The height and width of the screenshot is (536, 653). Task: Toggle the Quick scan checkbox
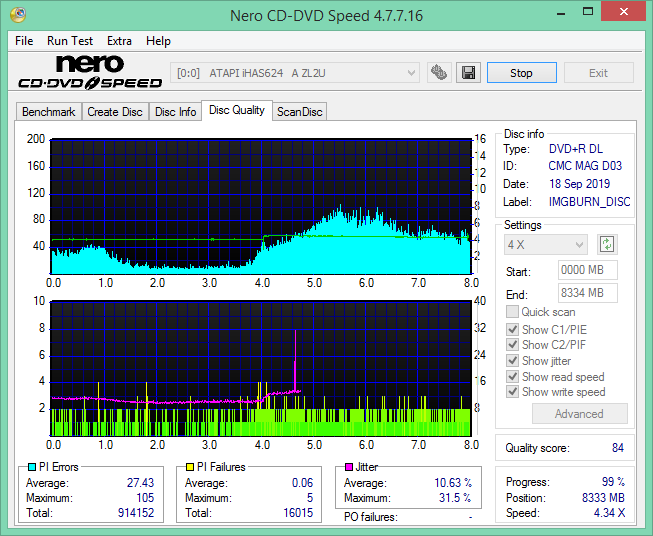click(x=512, y=312)
